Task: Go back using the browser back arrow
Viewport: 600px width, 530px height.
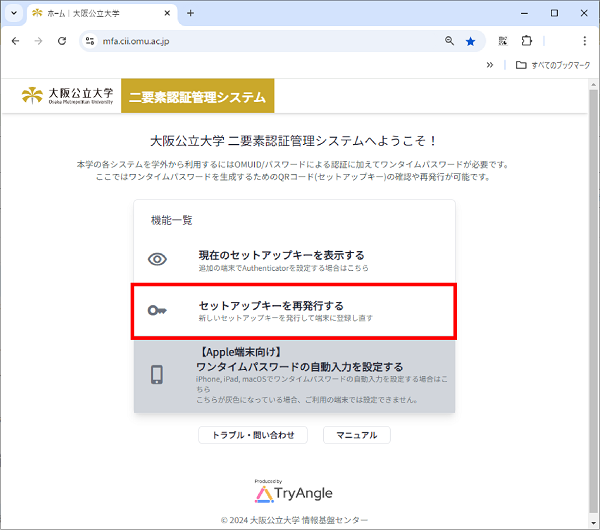Action: coord(15,41)
